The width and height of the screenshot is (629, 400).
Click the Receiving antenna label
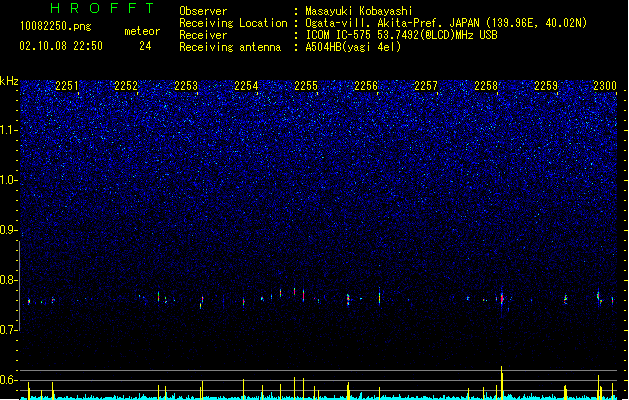[230, 47]
